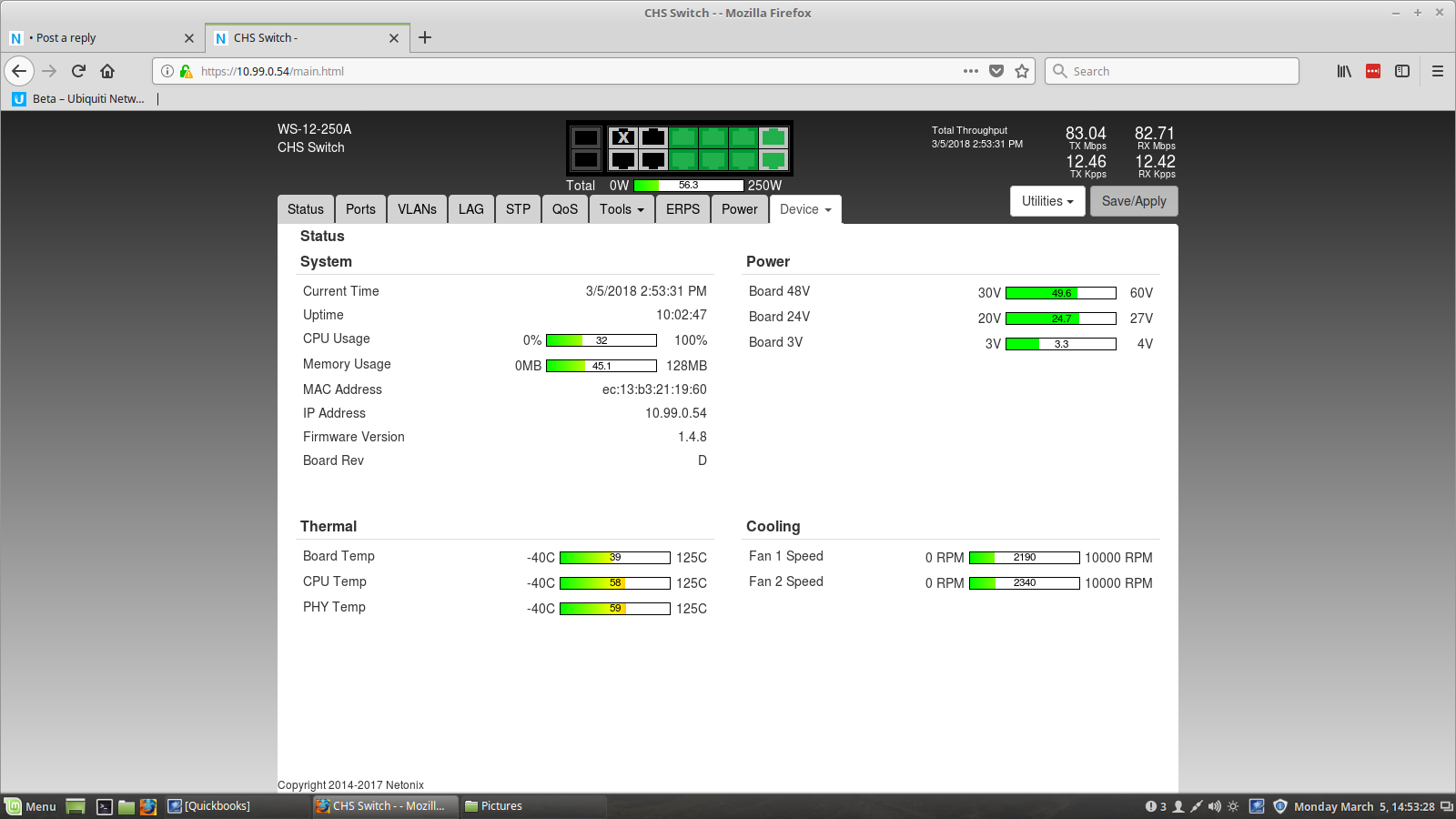This screenshot has width=1456, height=819.
Task: Click the Save/Apply button
Action: pyautogui.click(x=1134, y=201)
